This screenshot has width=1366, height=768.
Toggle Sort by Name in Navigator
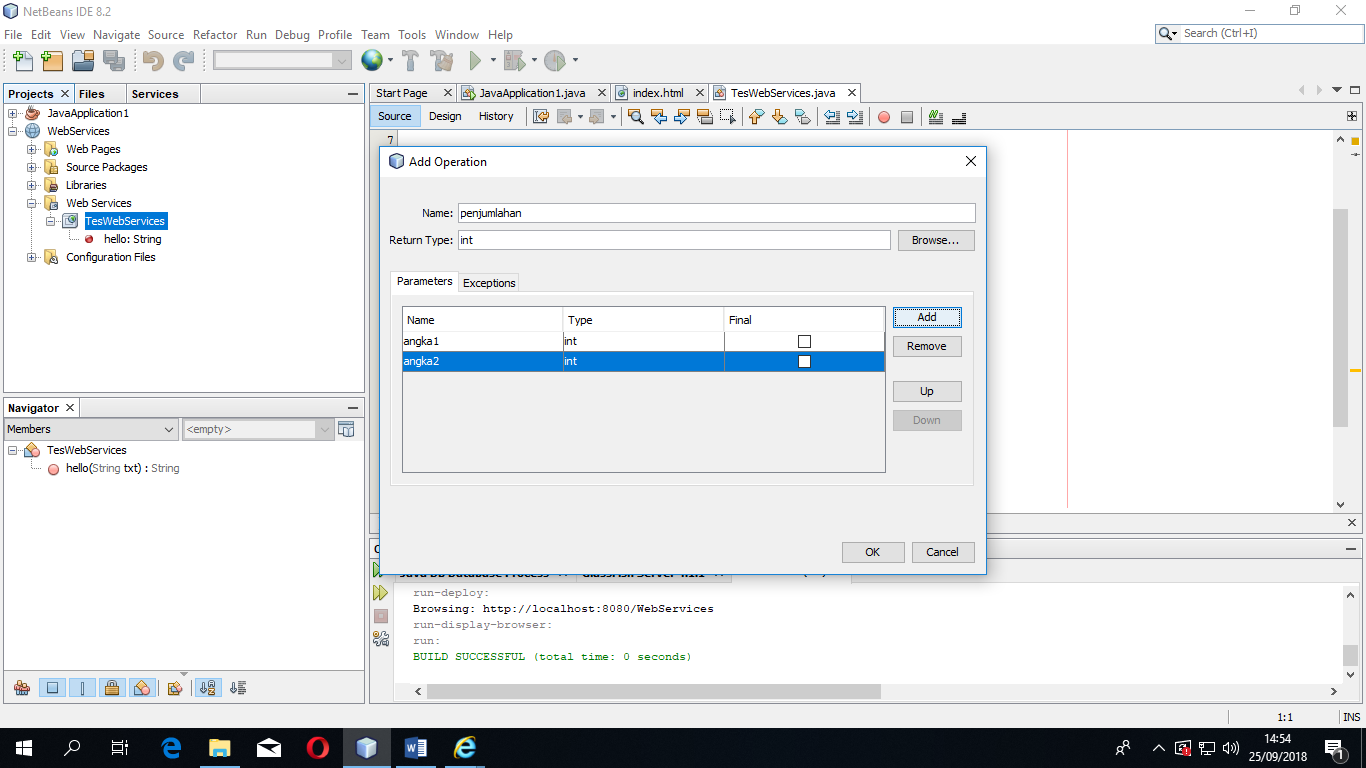(x=208, y=688)
